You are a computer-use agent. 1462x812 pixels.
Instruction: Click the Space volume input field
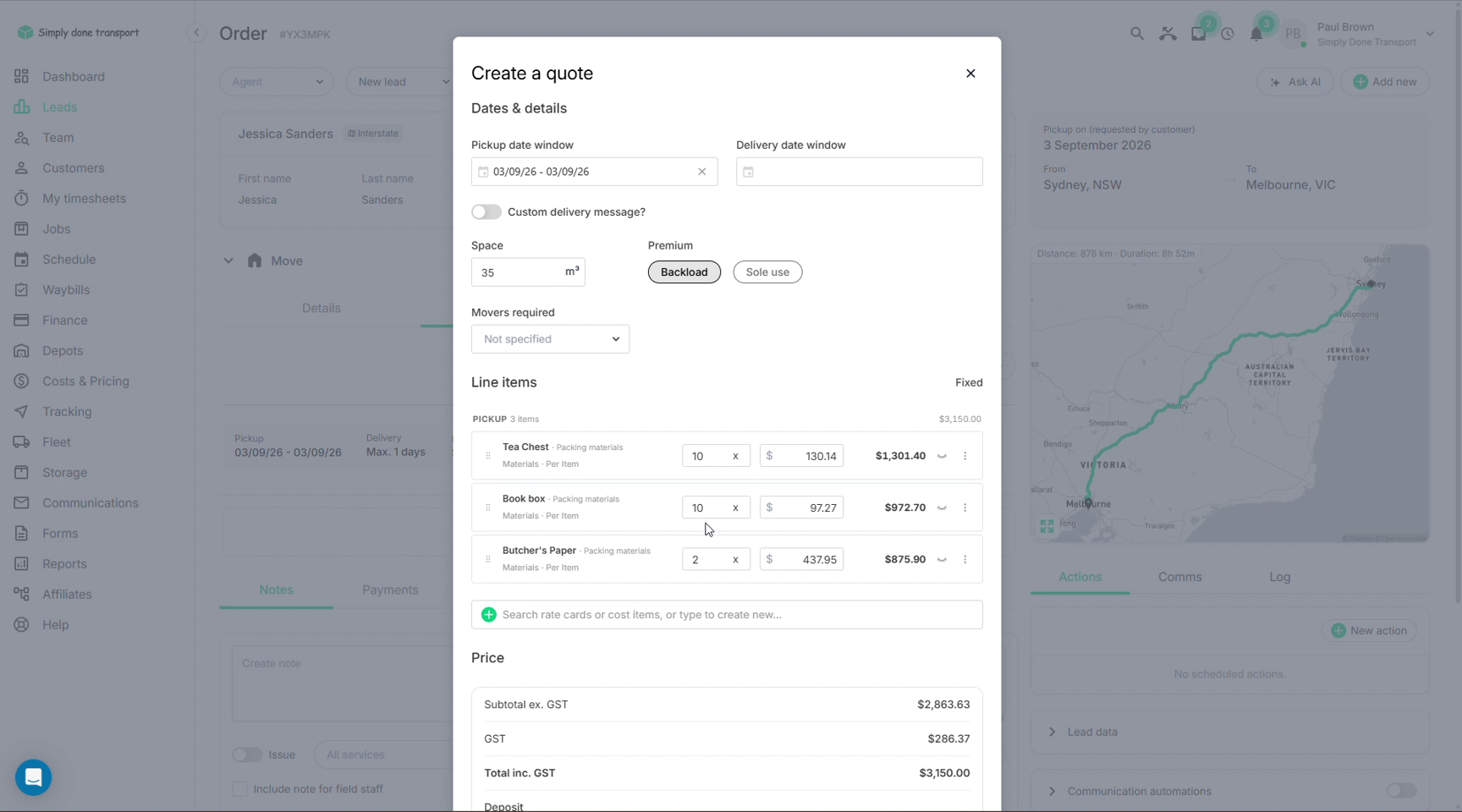pos(528,272)
